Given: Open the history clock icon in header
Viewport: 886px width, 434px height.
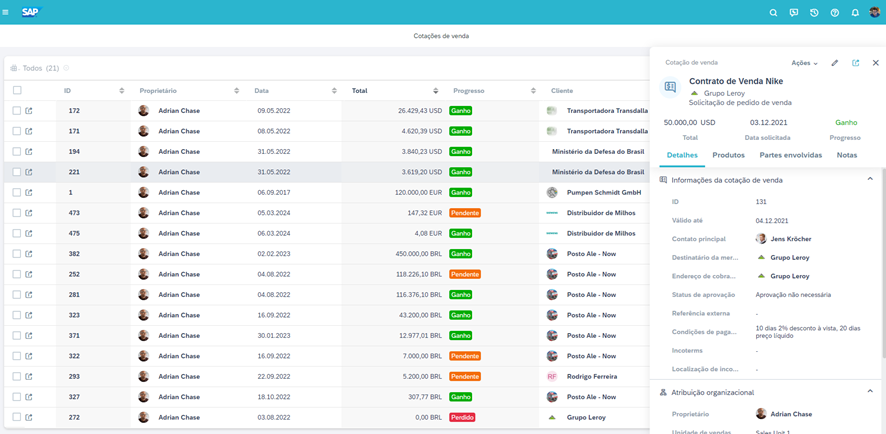Looking at the screenshot, I should (814, 12).
